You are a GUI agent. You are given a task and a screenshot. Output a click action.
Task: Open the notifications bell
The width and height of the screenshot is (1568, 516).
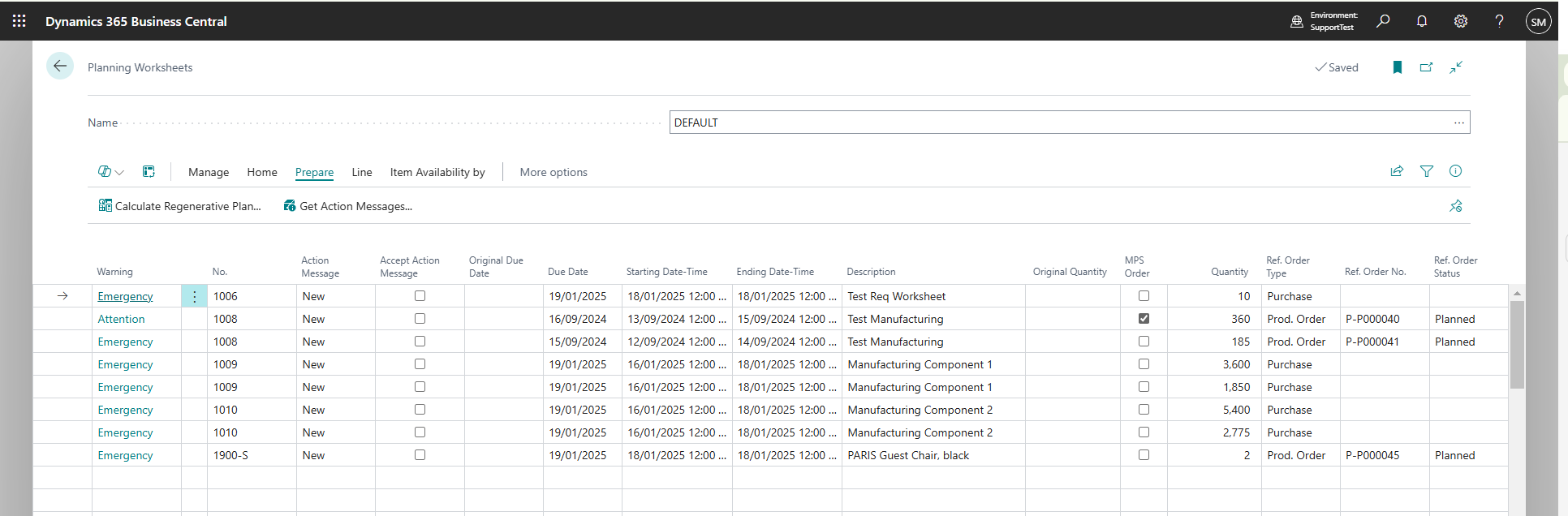[x=1422, y=21]
